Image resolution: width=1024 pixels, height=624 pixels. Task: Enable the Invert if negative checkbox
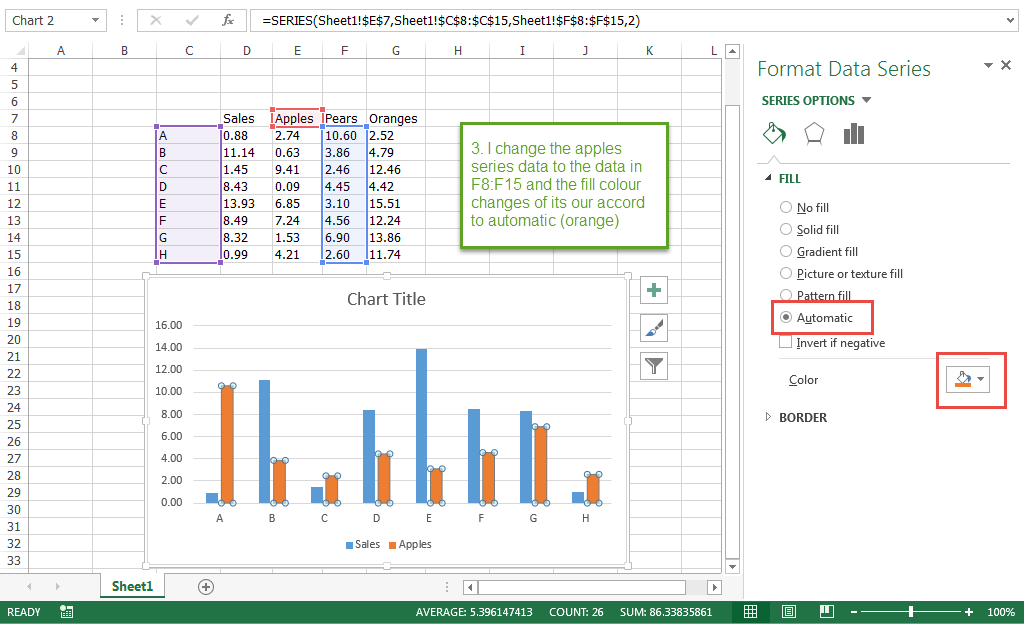[786, 342]
